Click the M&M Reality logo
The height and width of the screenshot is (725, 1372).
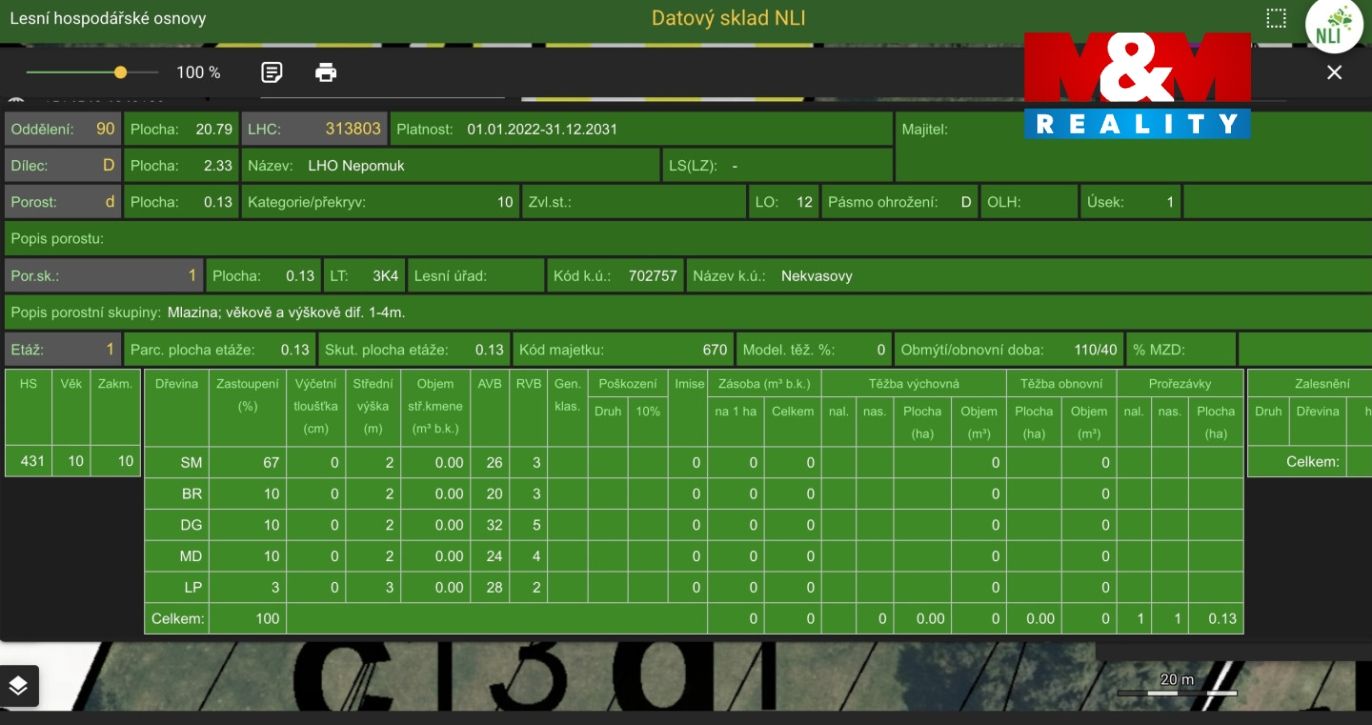[1137, 85]
